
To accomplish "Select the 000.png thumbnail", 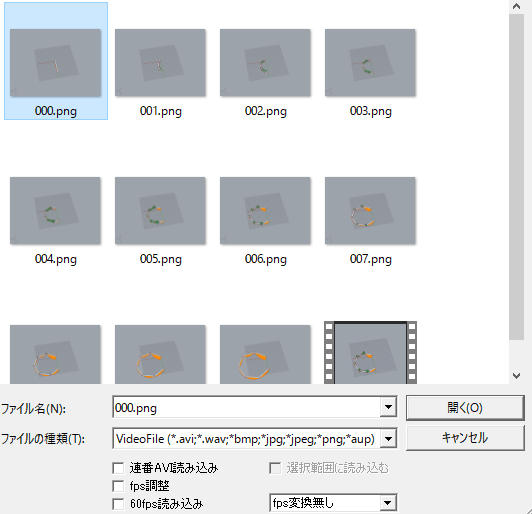I will pos(55,63).
